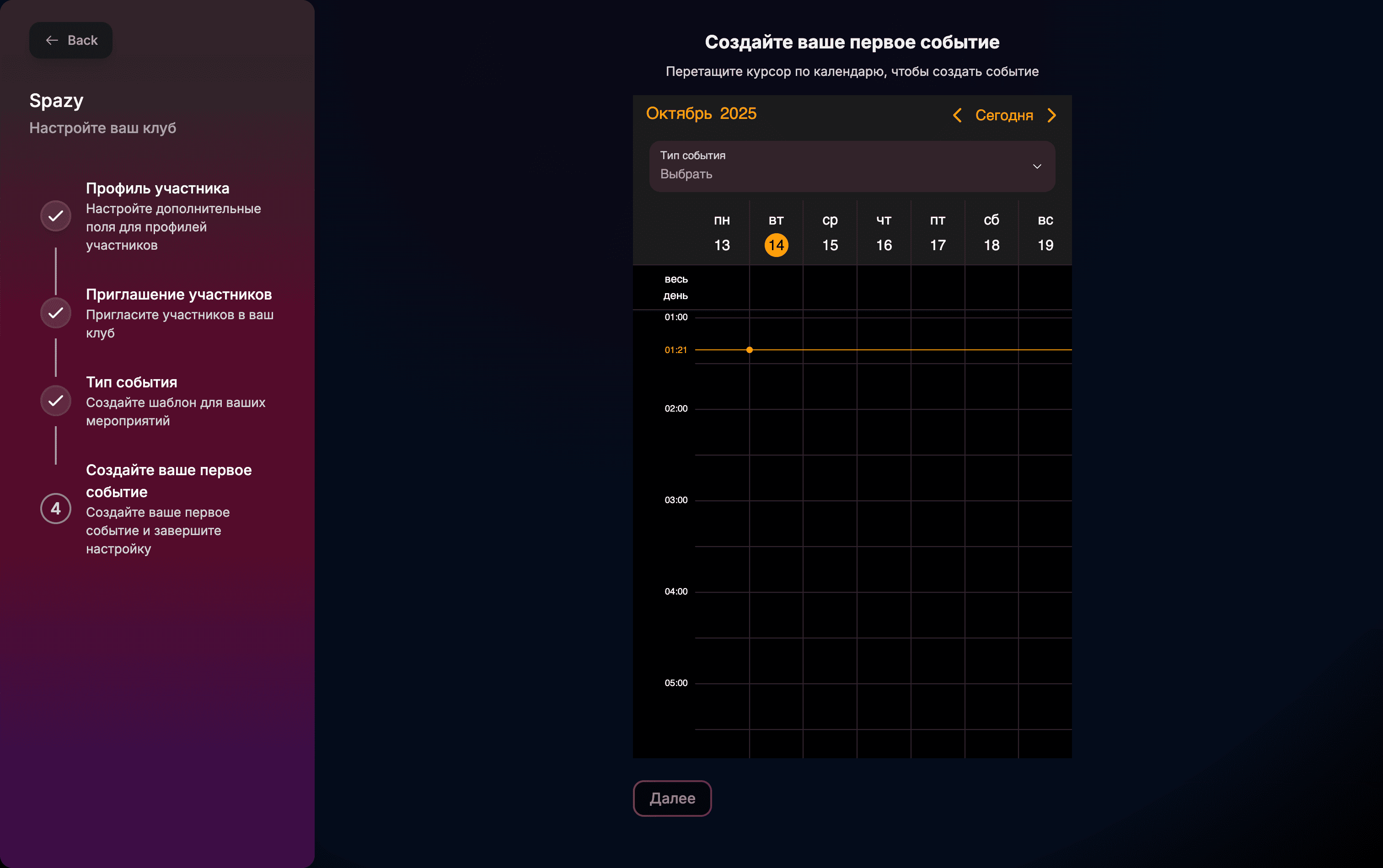This screenshot has width=1383, height=868.
Task: Click the dropdown chevron arrow icon
Action: (x=1037, y=166)
